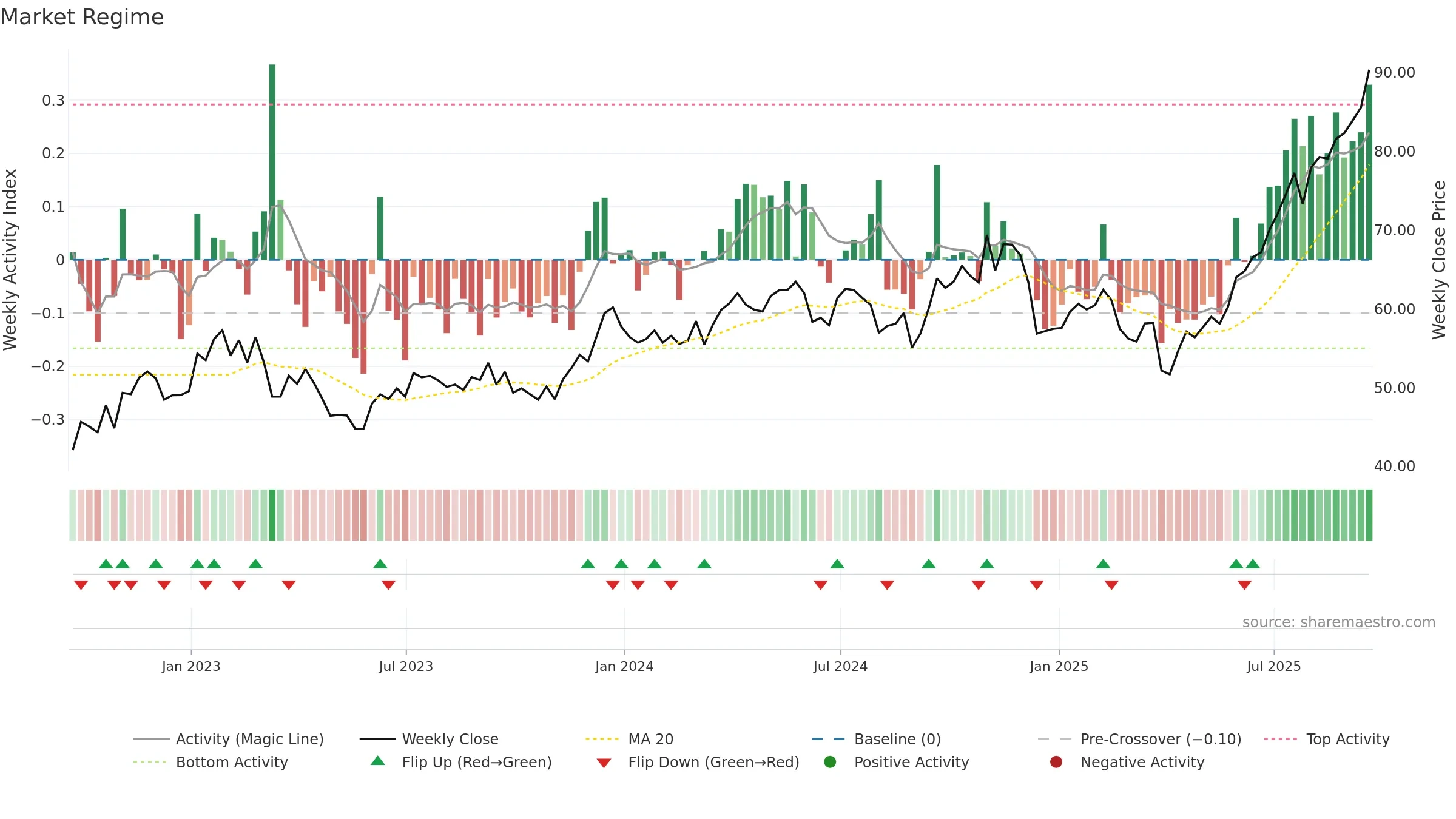1456x819 pixels.
Task: Click the black Weekly Close line sample
Action: click(x=377, y=739)
